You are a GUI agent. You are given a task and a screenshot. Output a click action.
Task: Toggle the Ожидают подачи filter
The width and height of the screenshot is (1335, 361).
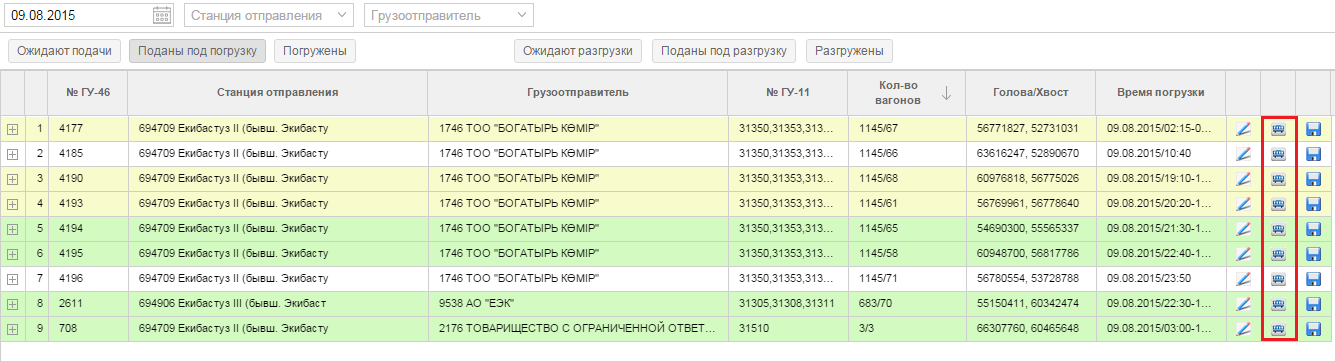pos(65,51)
